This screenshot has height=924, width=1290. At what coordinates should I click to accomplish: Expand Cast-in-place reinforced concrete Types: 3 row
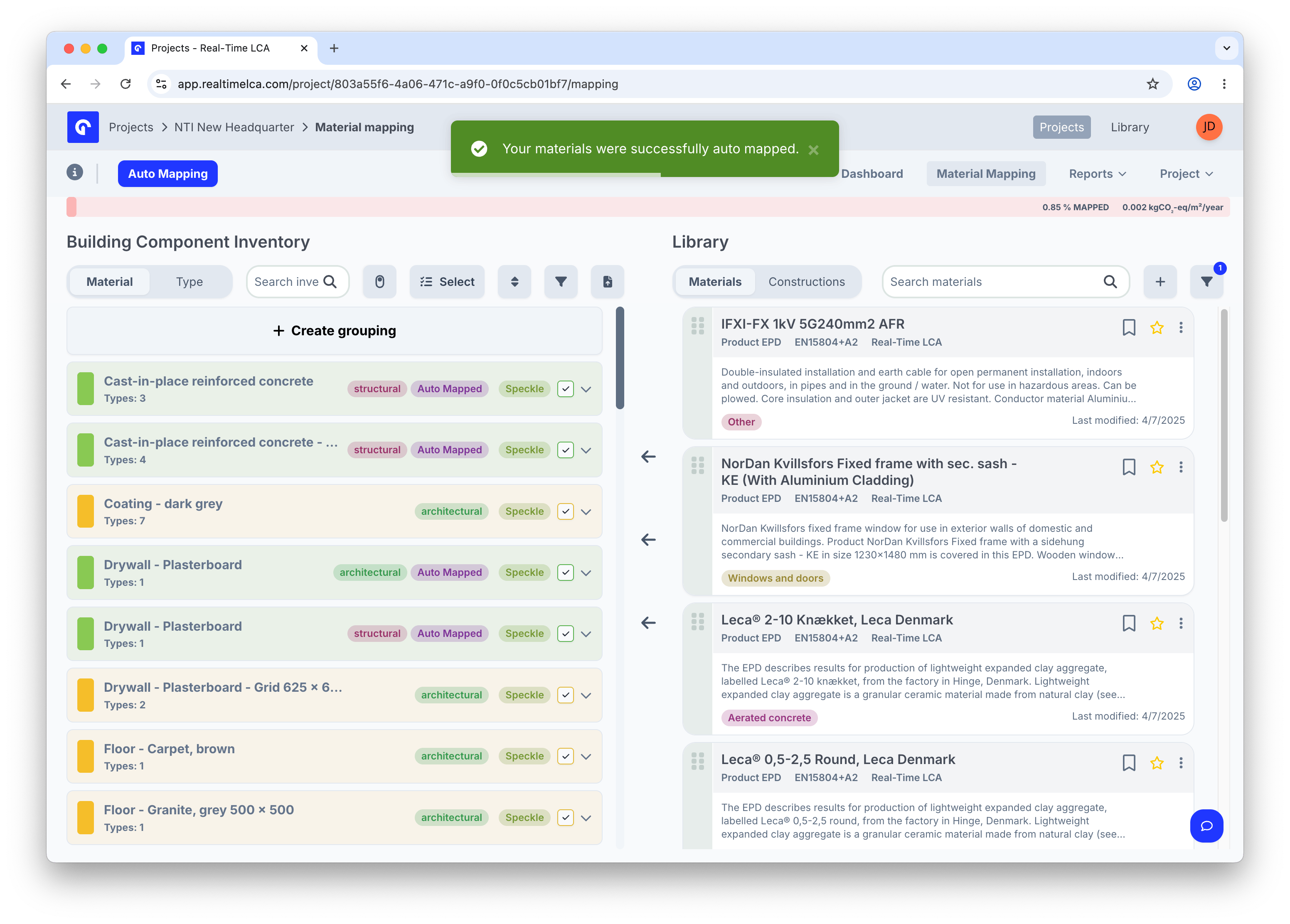pyautogui.click(x=586, y=389)
